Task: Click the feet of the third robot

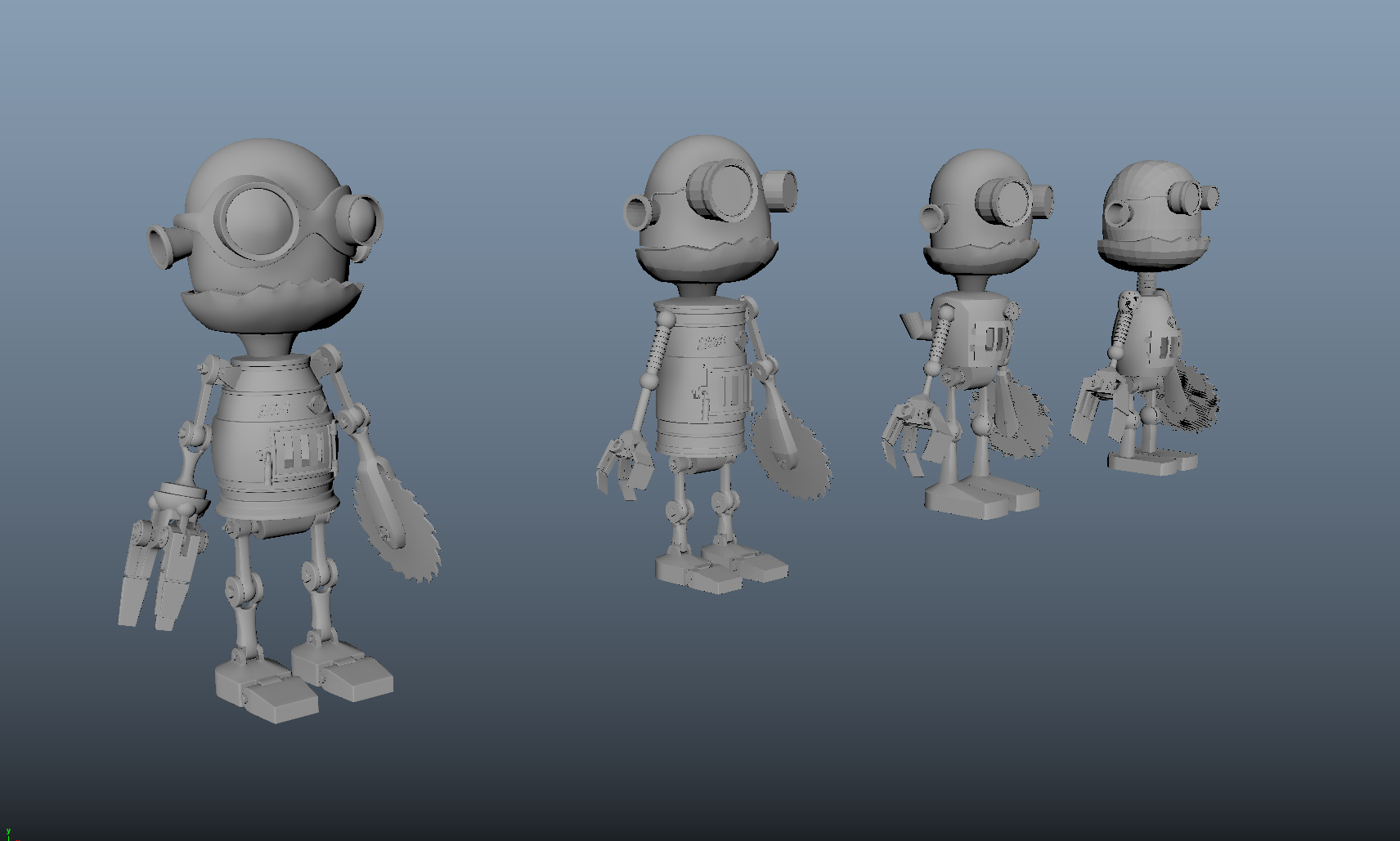Action: click(x=982, y=498)
